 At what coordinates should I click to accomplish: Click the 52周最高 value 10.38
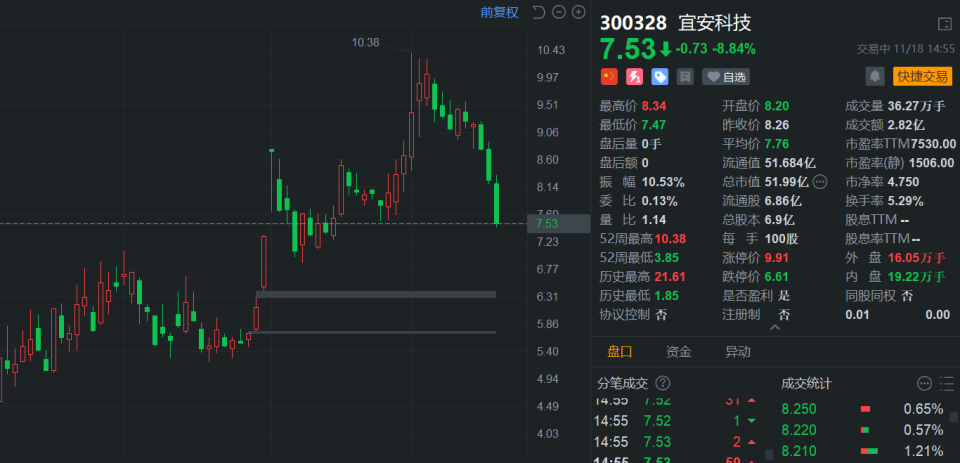670,239
